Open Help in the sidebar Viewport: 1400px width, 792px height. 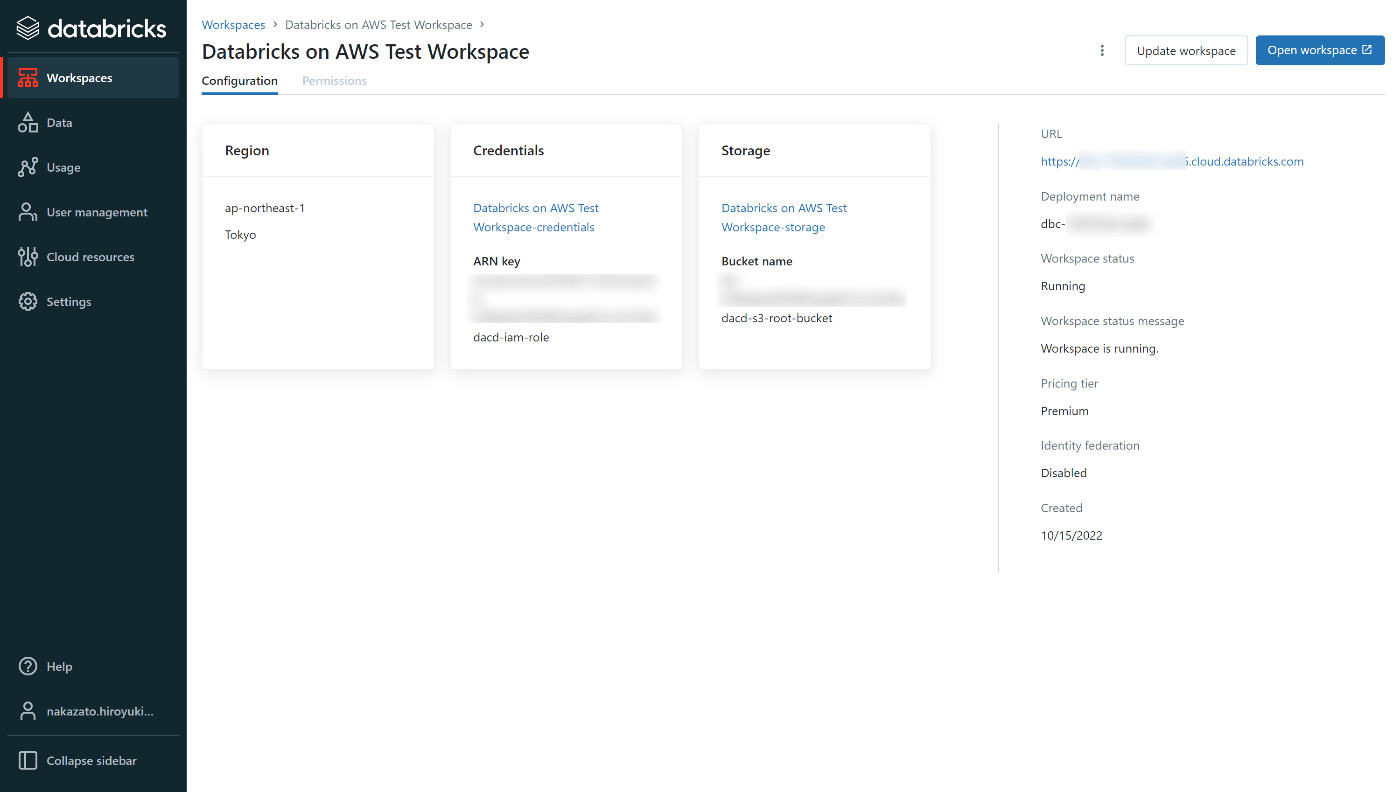tap(92, 667)
